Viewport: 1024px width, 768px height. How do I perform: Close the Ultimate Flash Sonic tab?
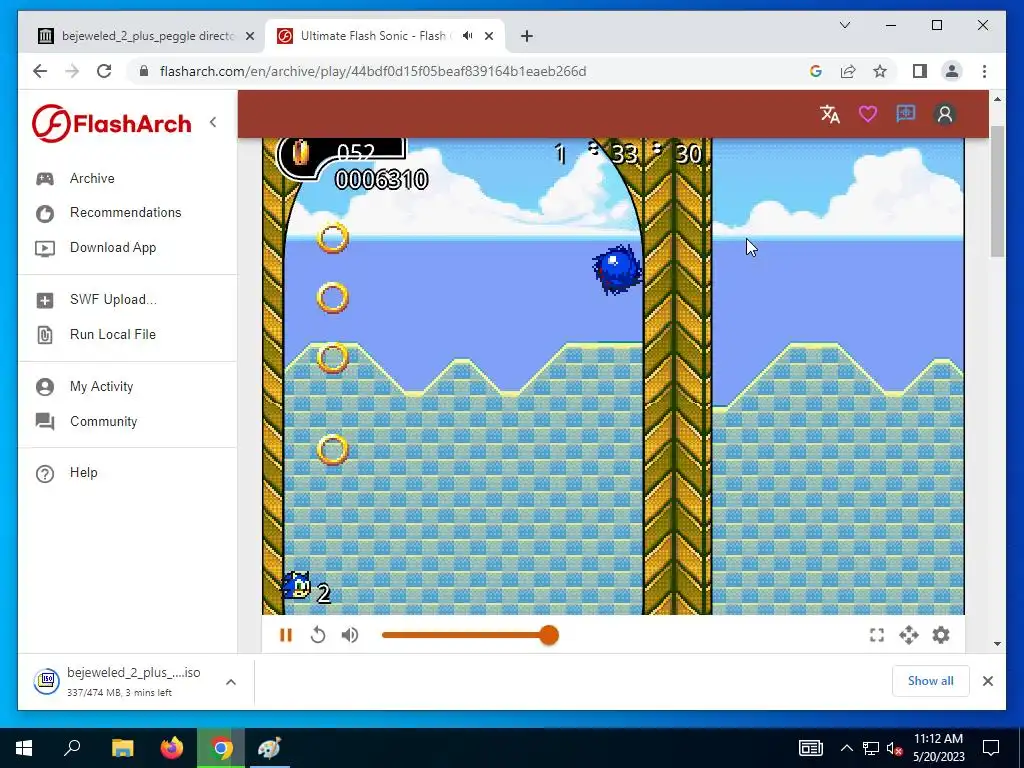[489, 36]
